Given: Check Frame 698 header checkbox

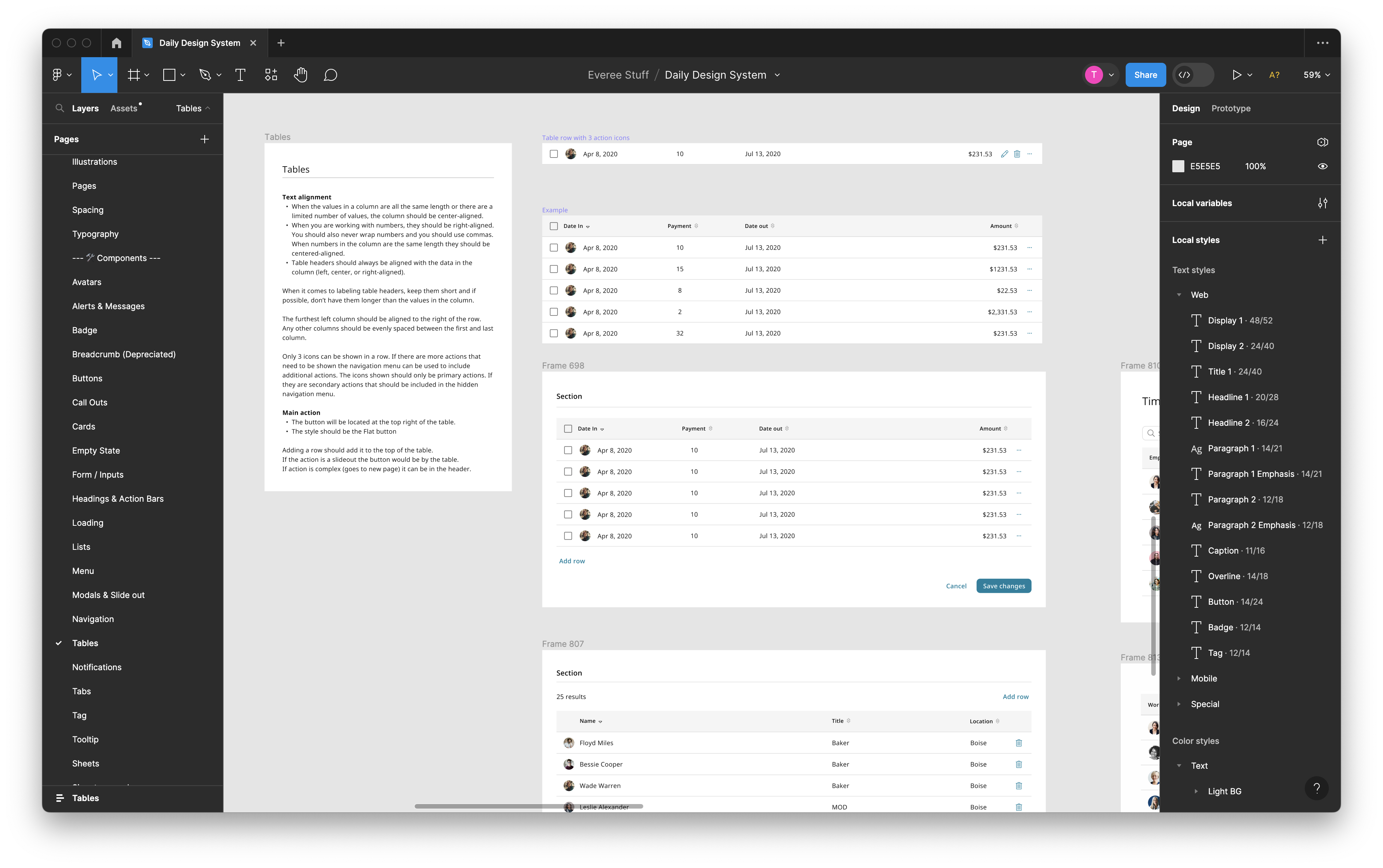Looking at the screenshot, I should [x=568, y=429].
